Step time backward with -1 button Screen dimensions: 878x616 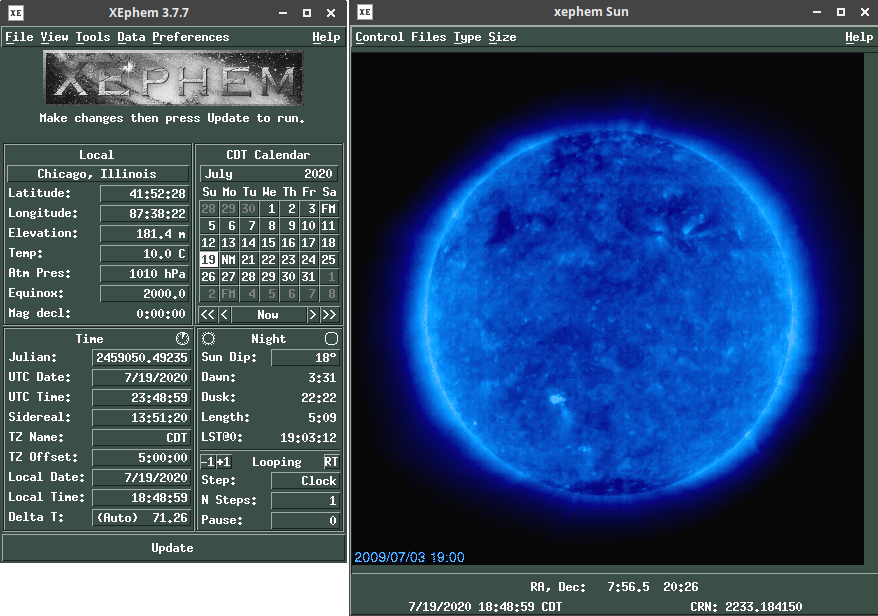pos(207,462)
